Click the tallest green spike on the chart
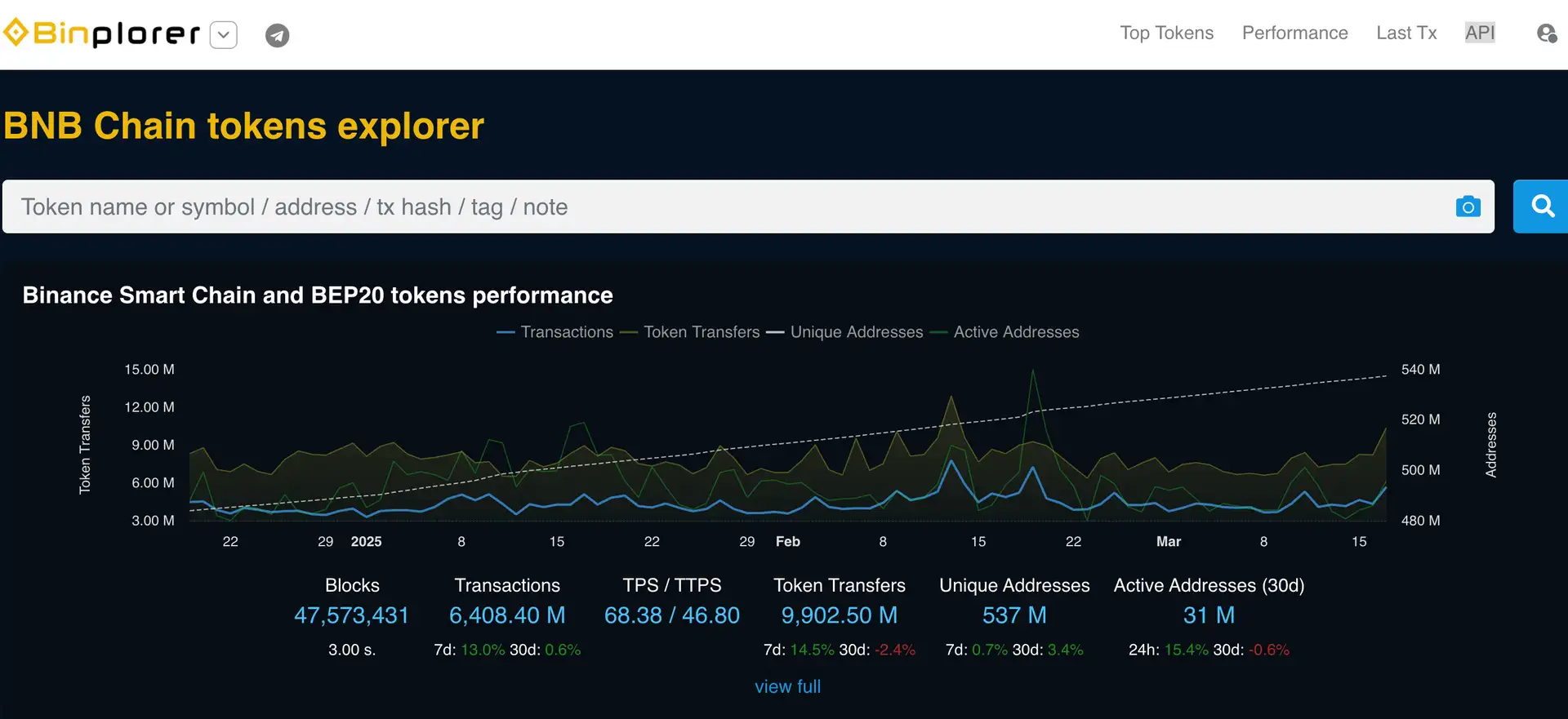This screenshot has height=719, width=1568. click(x=1033, y=372)
